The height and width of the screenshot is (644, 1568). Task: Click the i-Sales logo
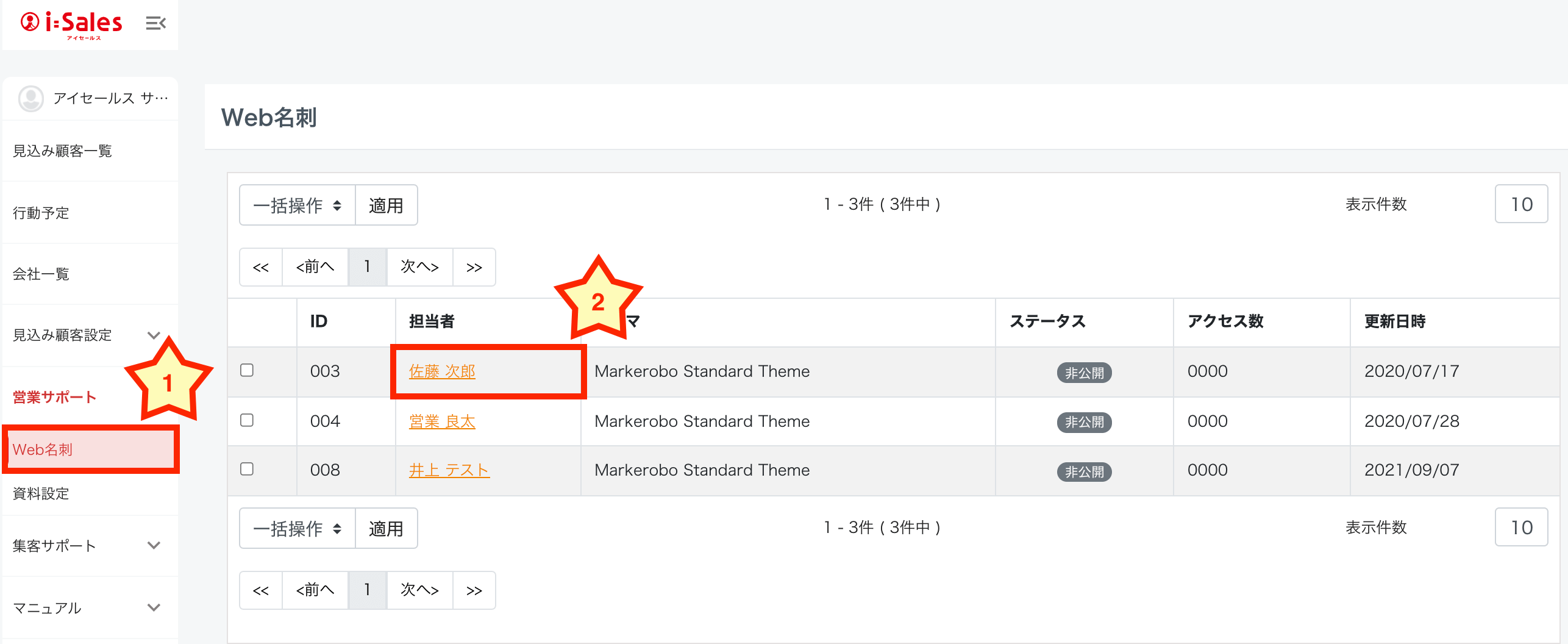pos(72,24)
